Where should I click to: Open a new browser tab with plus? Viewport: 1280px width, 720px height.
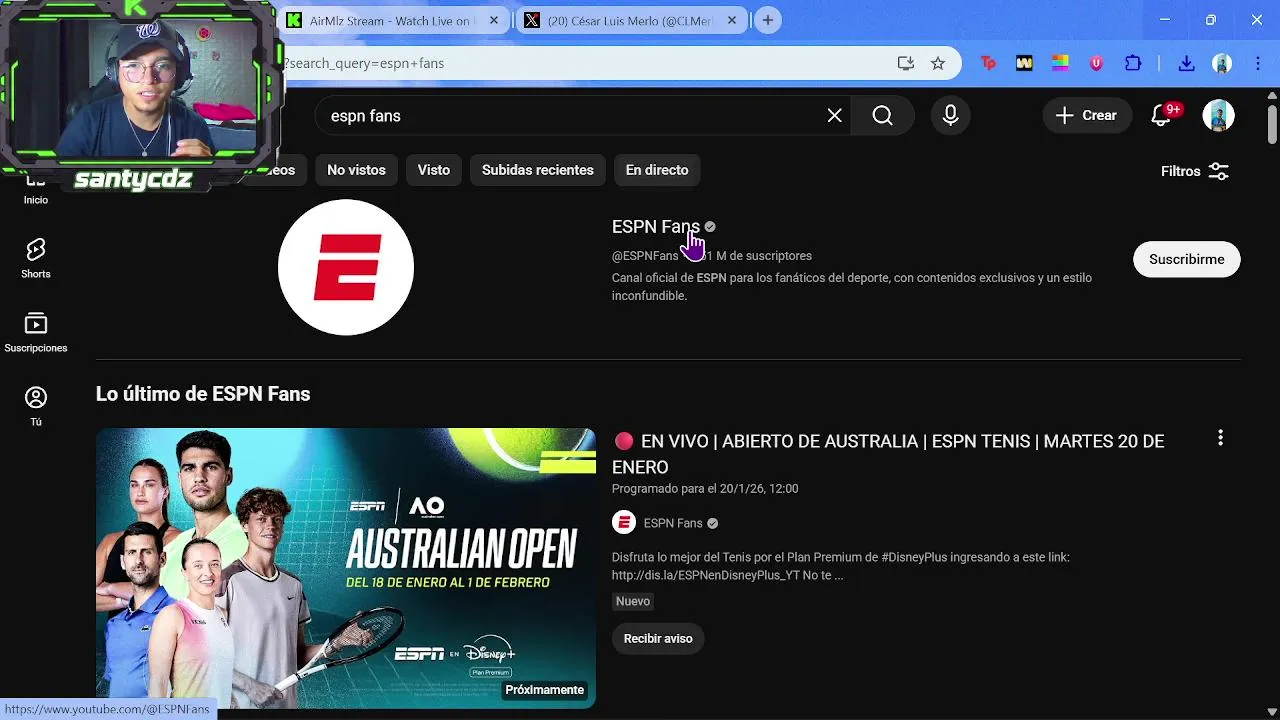(x=768, y=20)
